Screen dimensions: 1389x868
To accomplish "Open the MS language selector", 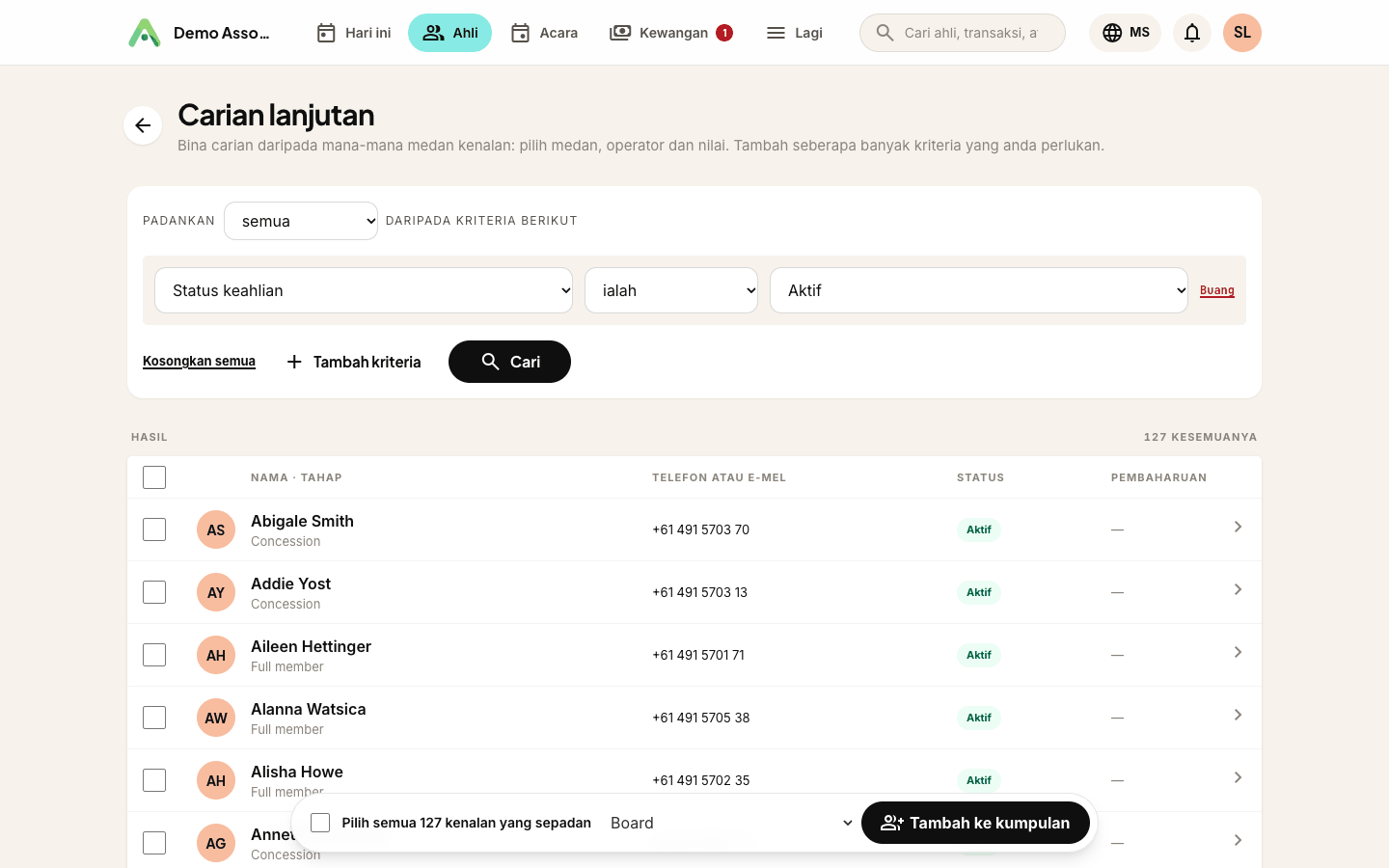I will pyautogui.click(x=1125, y=33).
